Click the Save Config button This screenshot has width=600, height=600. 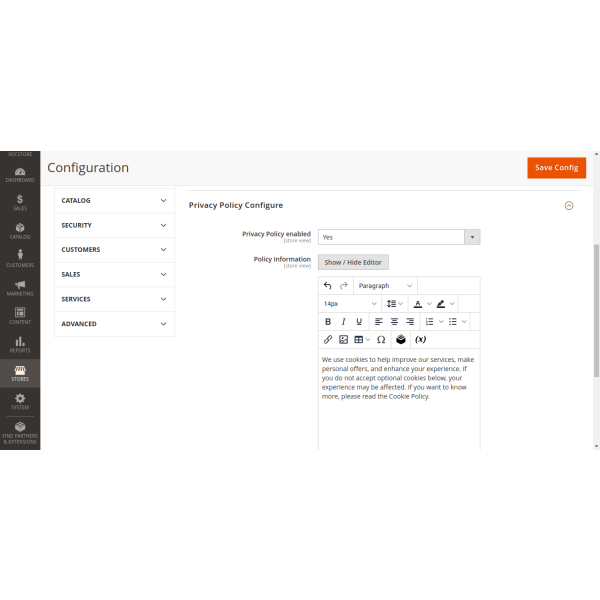coord(556,168)
